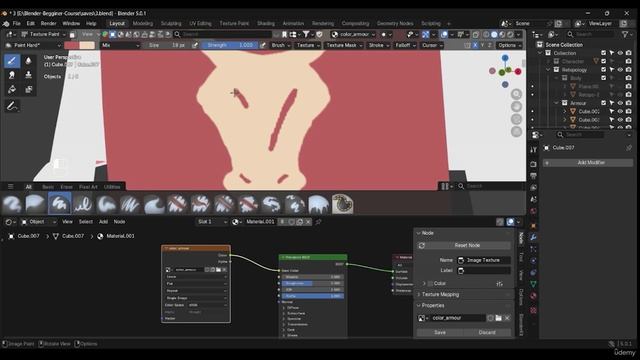Select the Clone stamp tool
This screenshot has height=360, width=640.
(28, 75)
